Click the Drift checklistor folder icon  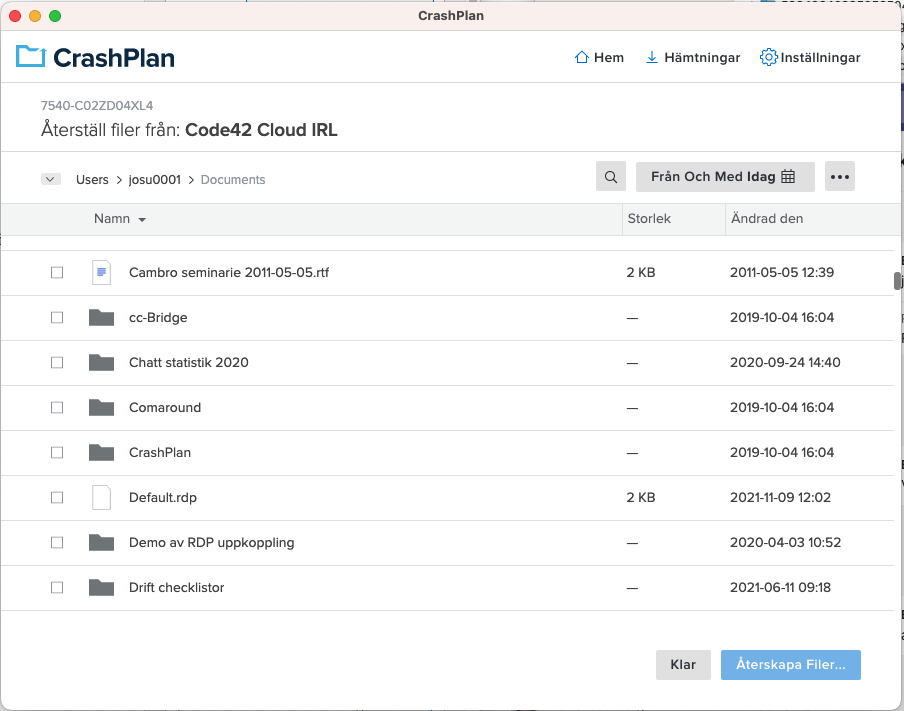[x=101, y=587]
